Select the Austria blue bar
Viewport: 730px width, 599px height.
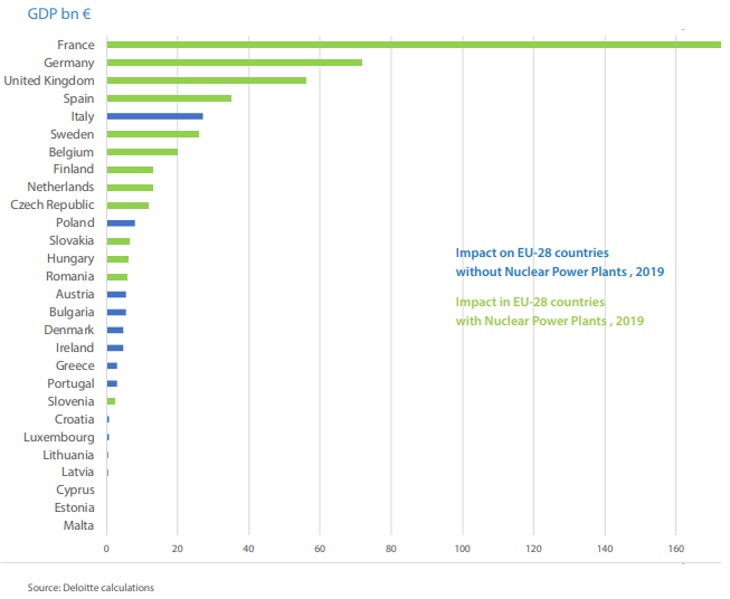[x=116, y=294]
